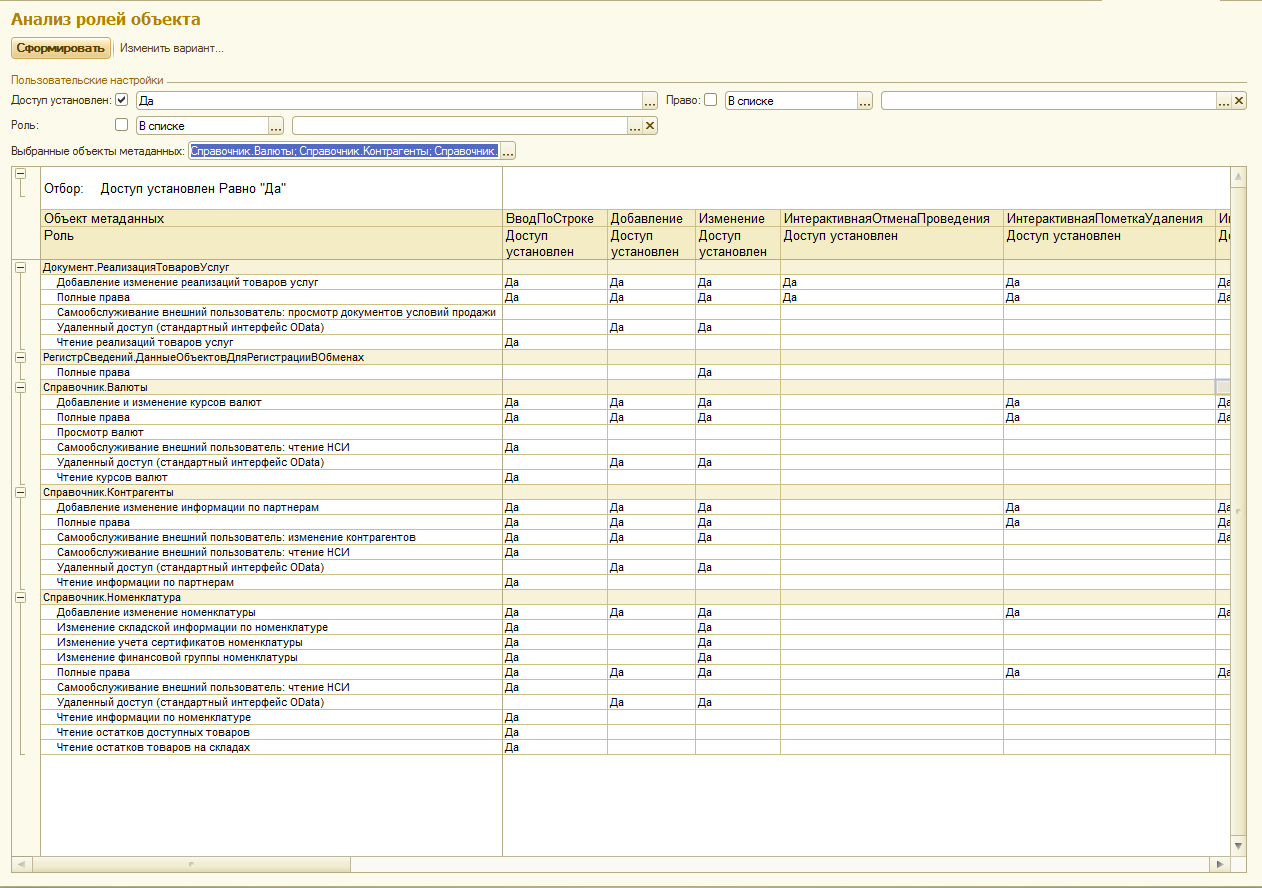Click the horizontal scrollbar thumb
This screenshot has width=1262, height=888.
pos(193,864)
